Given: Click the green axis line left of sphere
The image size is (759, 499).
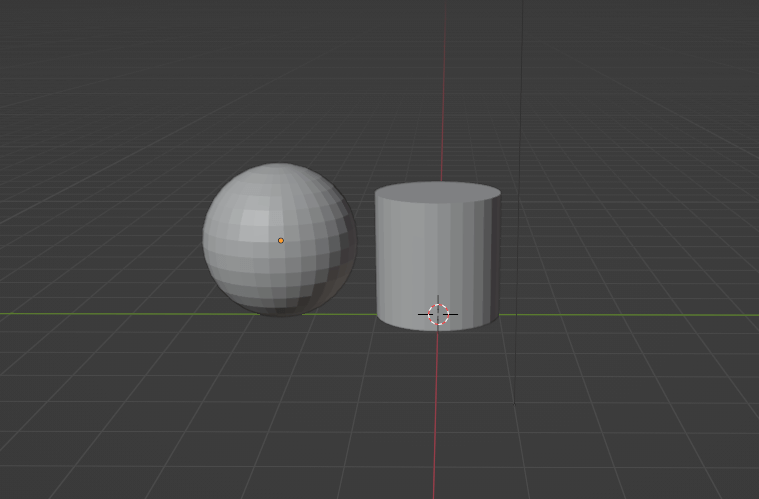Looking at the screenshot, I should [100, 313].
